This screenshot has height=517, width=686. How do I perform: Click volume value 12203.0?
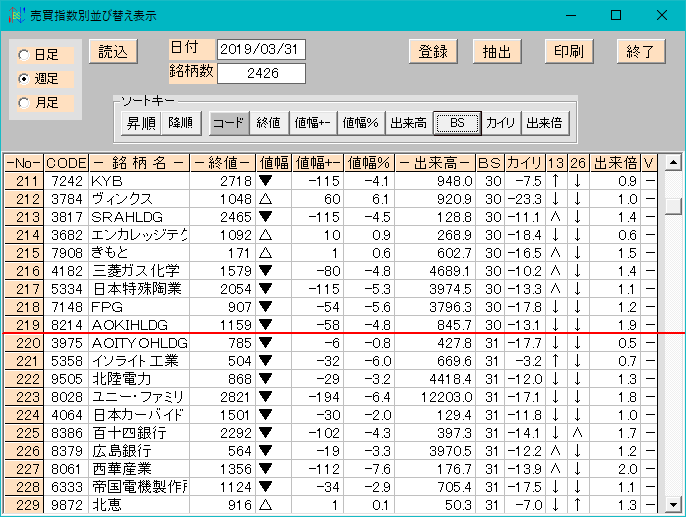pyautogui.click(x=447, y=397)
